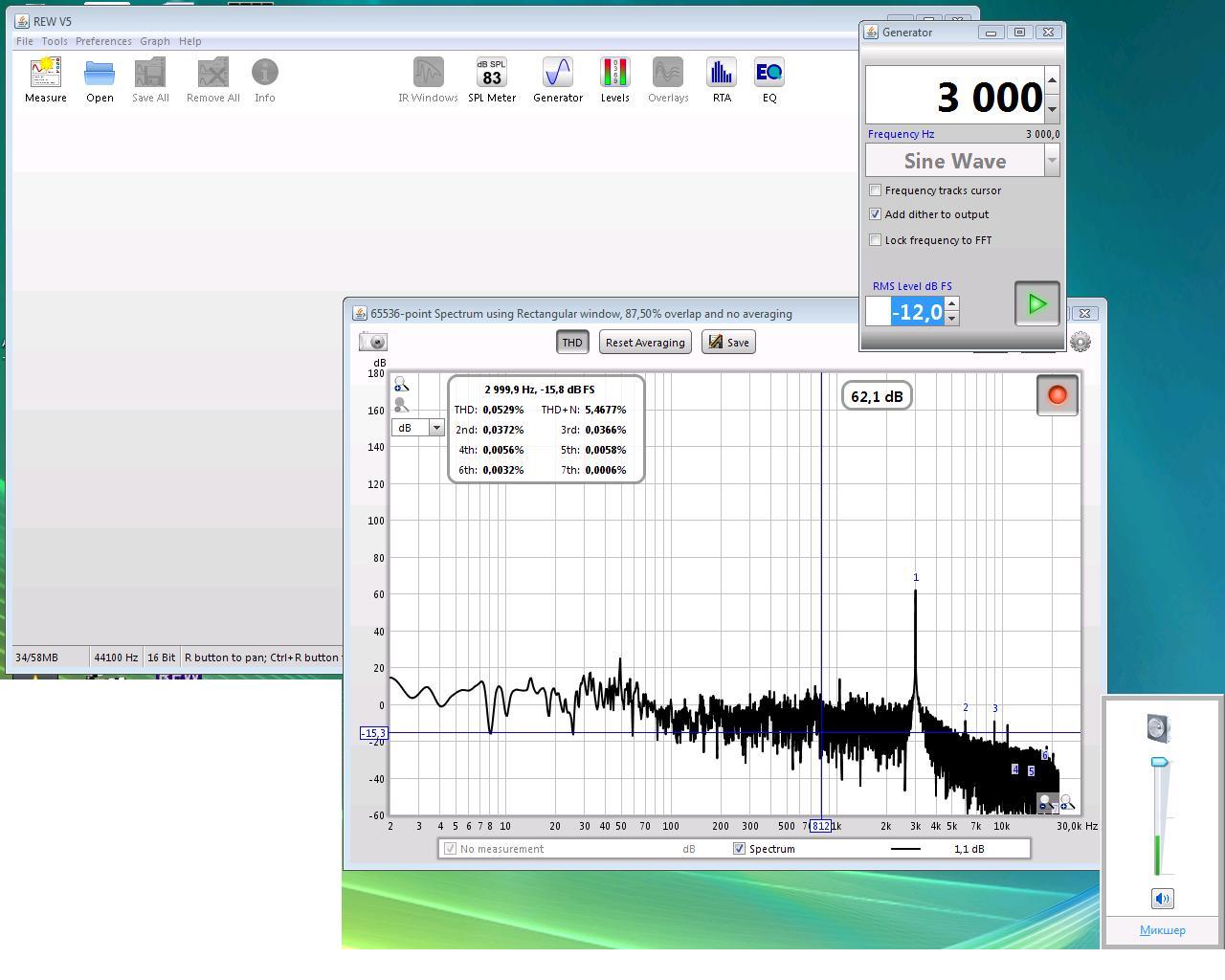Click the system volume slider handle
The width and height of the screenshot is (1225, 980).
tap(1159, 763)
